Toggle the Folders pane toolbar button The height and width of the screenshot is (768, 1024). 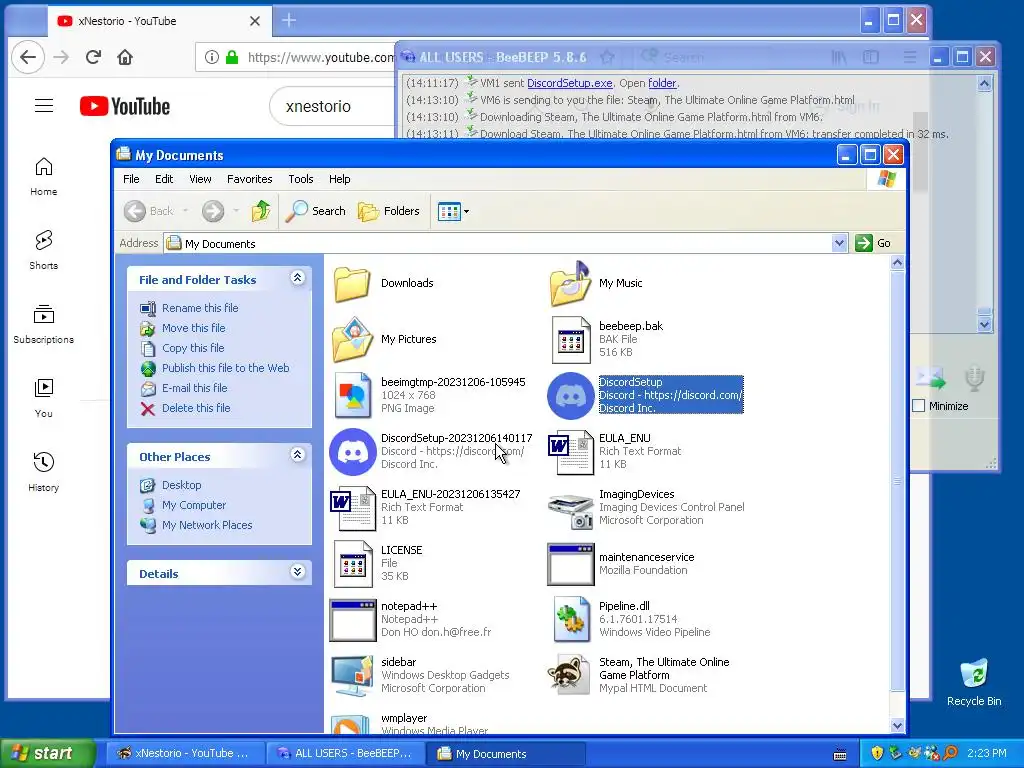(x=389, y=211)
